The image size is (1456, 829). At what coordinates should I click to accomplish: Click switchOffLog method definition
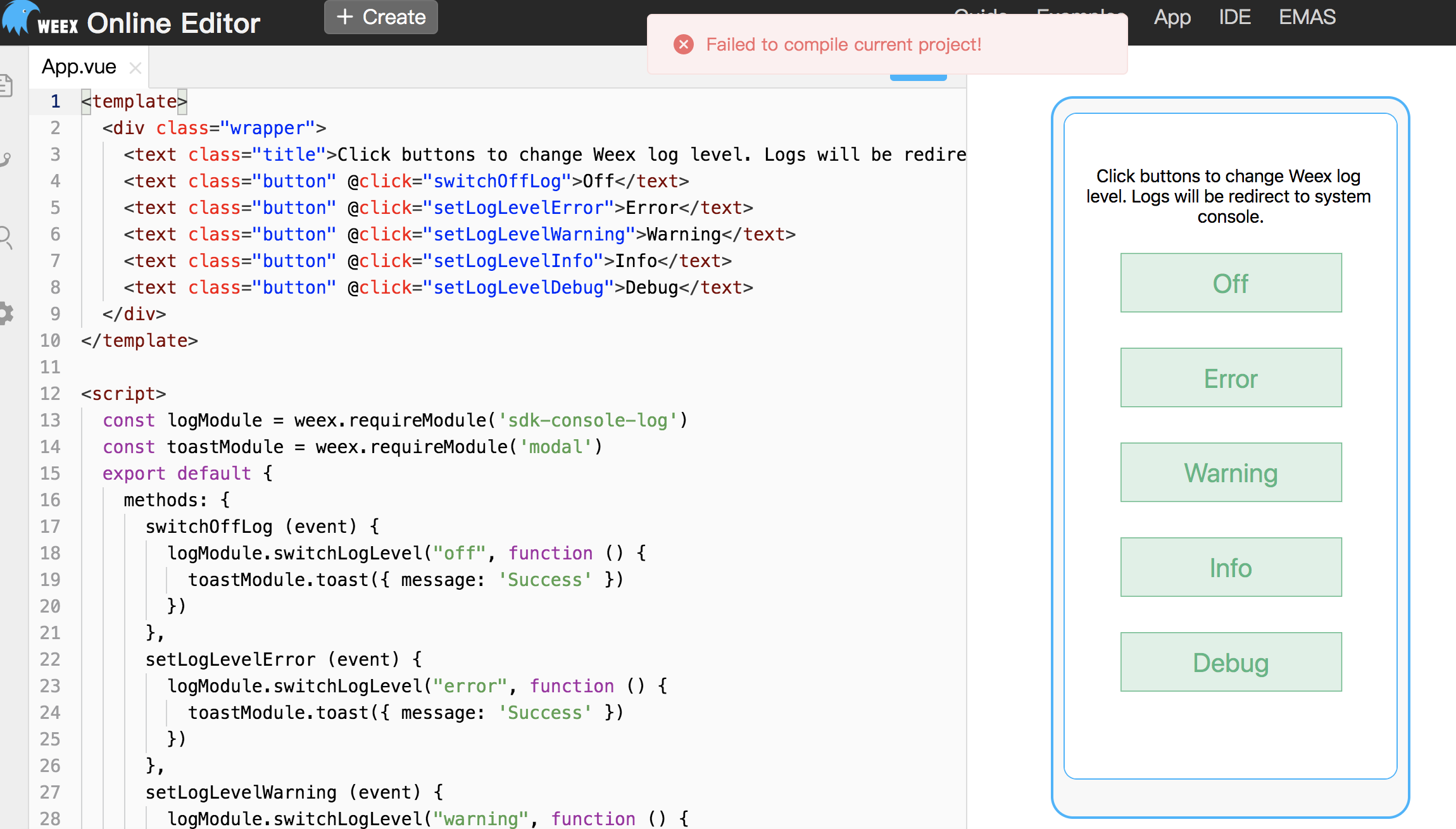coord(262,527)
